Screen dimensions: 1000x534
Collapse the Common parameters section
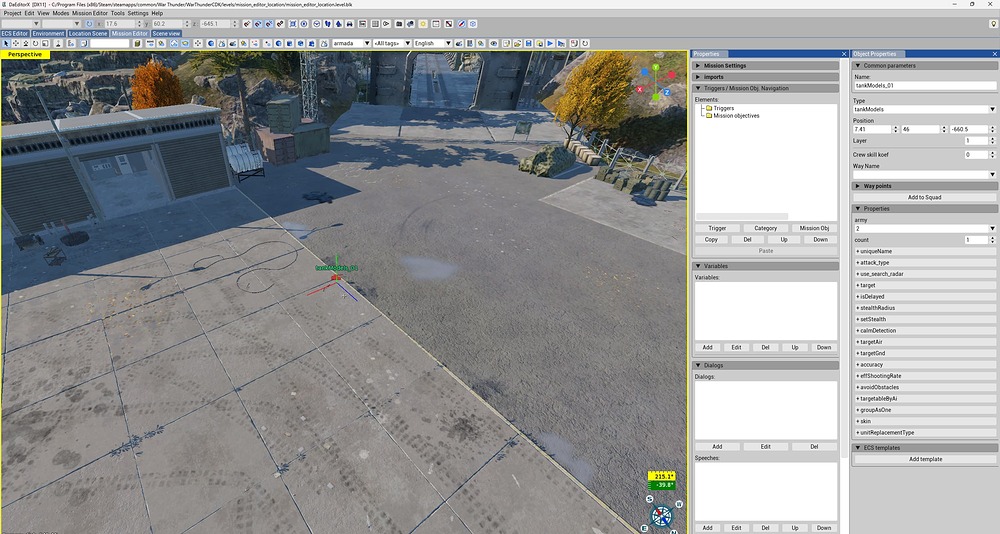925,66
